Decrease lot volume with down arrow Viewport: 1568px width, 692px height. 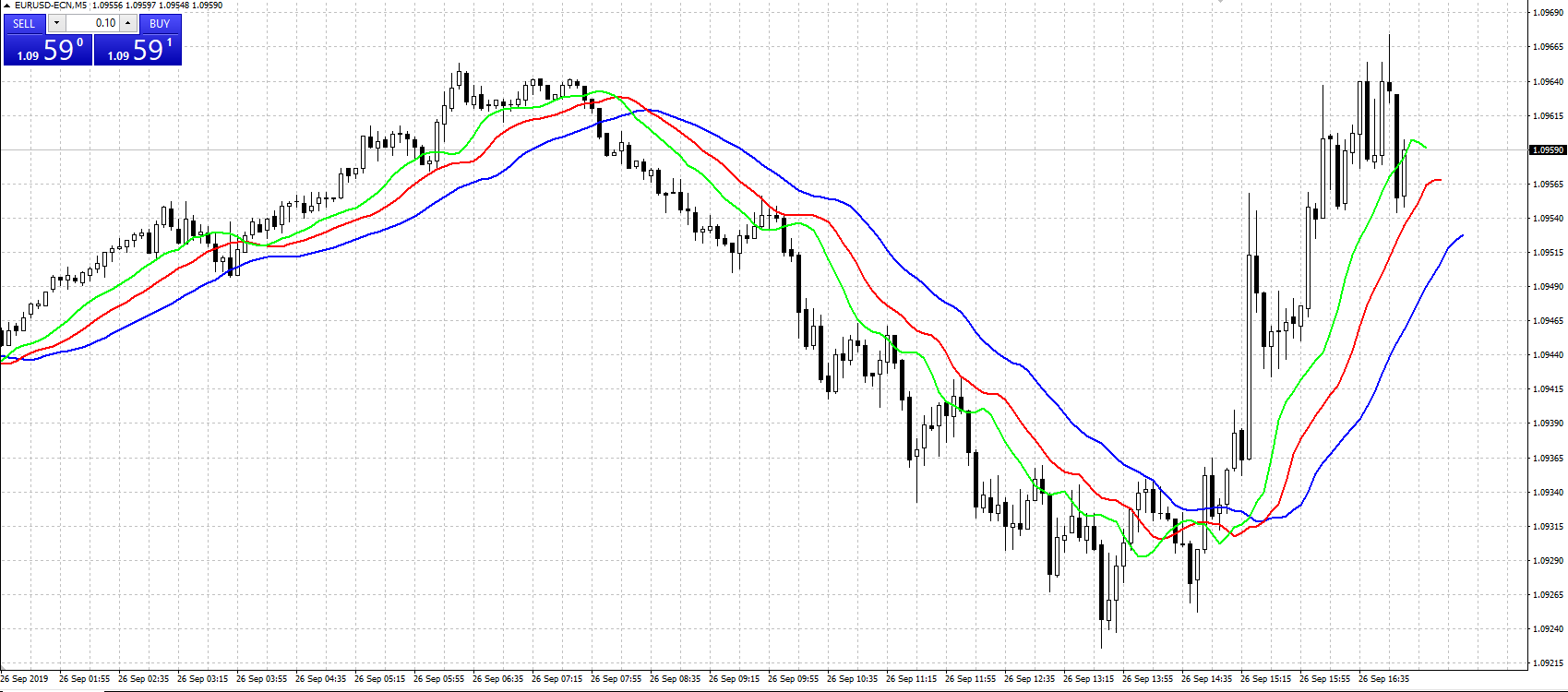click(x=56, y=23)
